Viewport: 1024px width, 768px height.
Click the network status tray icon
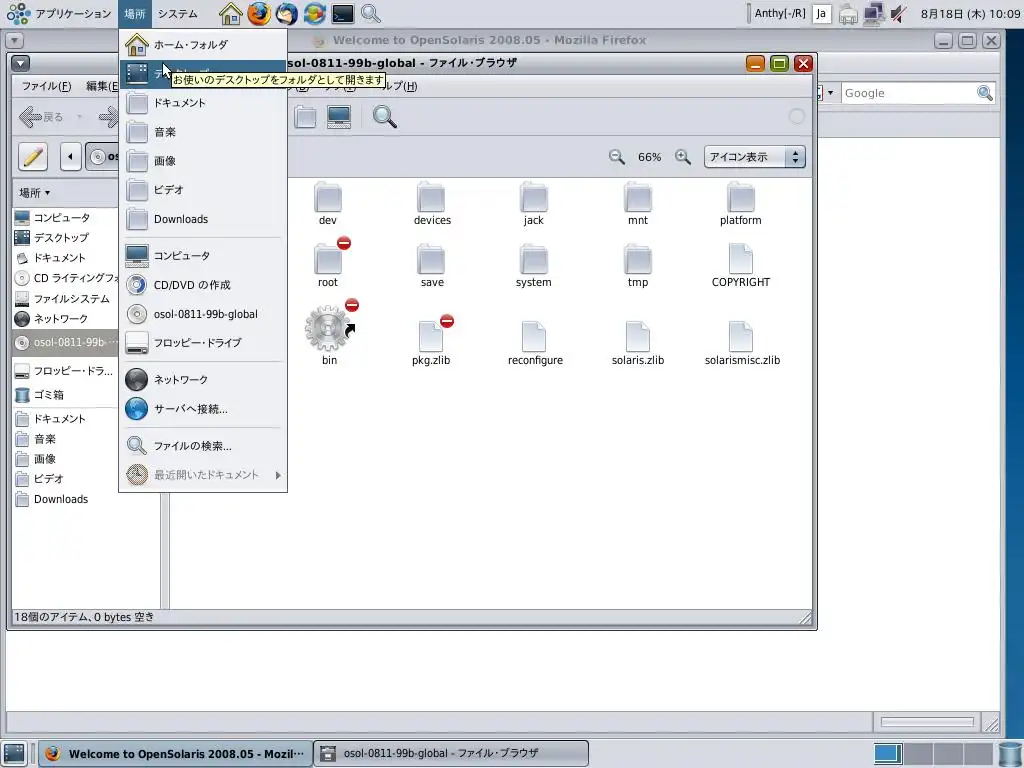[873, 13]
